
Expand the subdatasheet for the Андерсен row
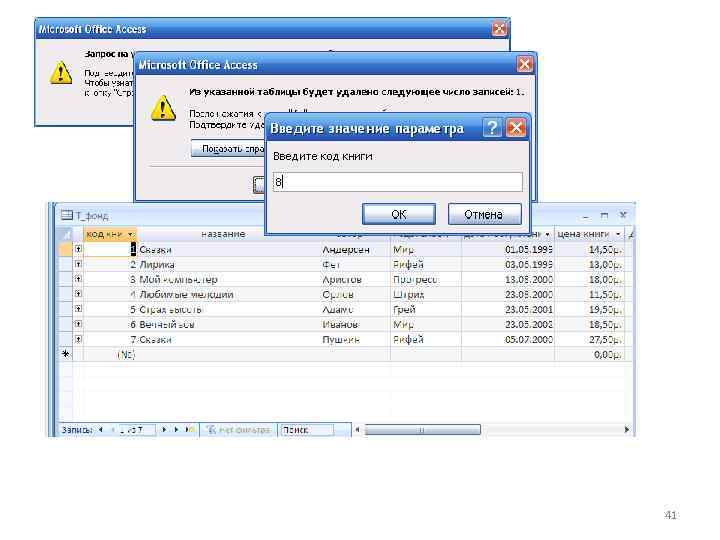(79, 249)
